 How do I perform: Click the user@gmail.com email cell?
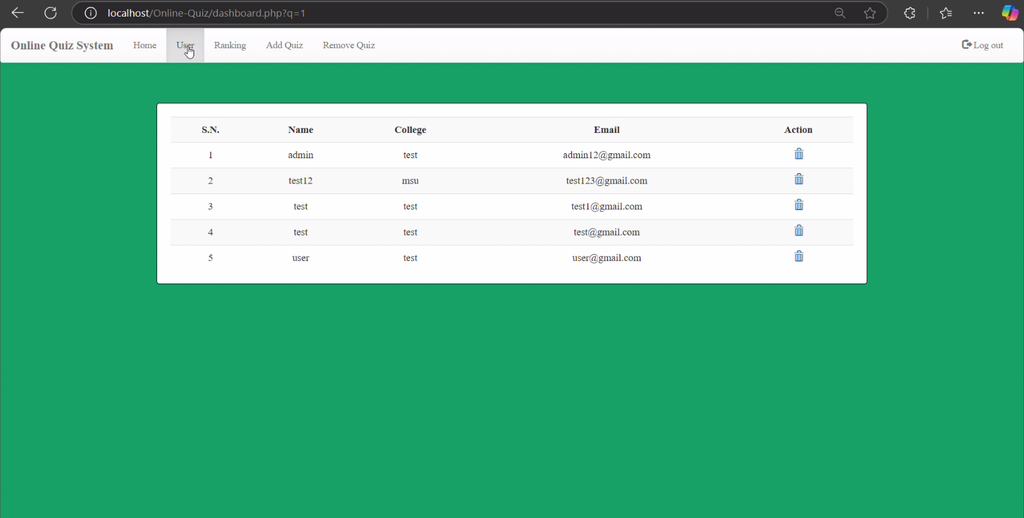coord(607,257)
